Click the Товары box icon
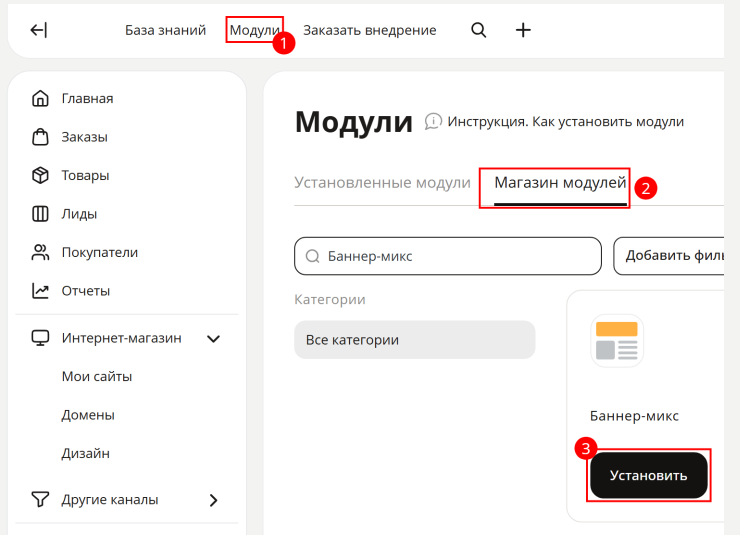740x535 pixels. pyautogui.click(x=40, y=175)
